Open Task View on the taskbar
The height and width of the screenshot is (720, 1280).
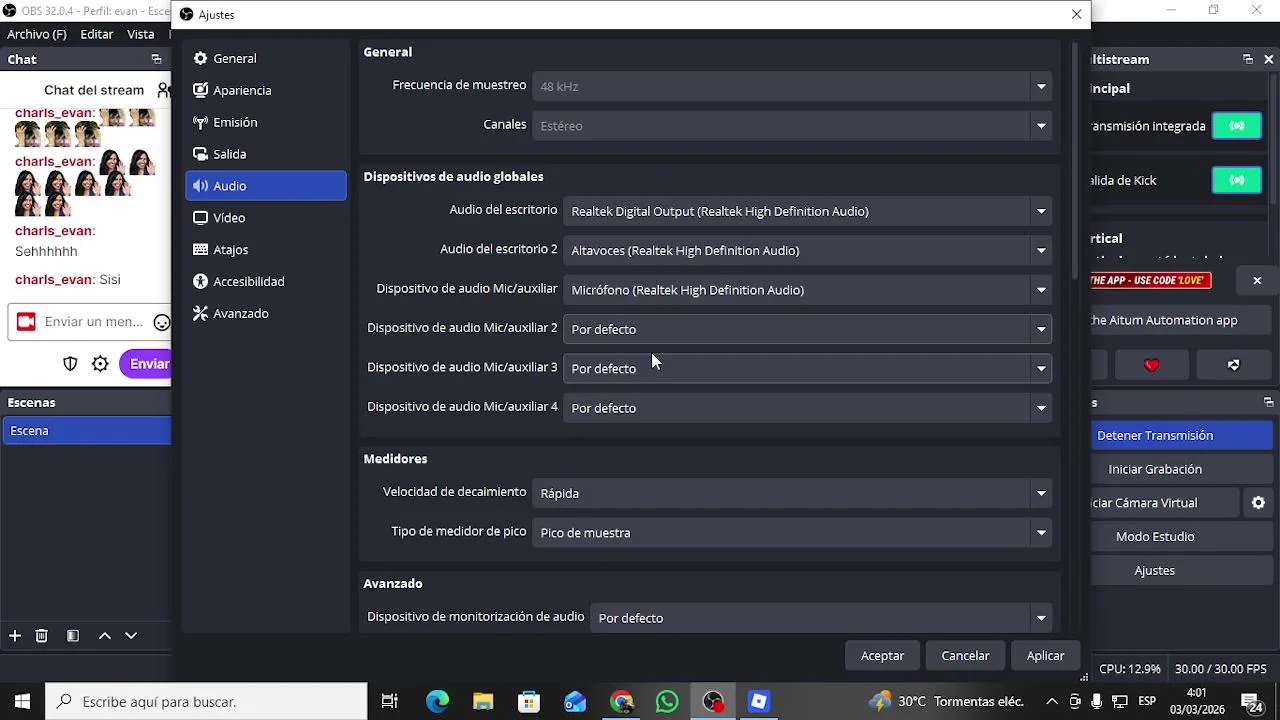[390, 701]
